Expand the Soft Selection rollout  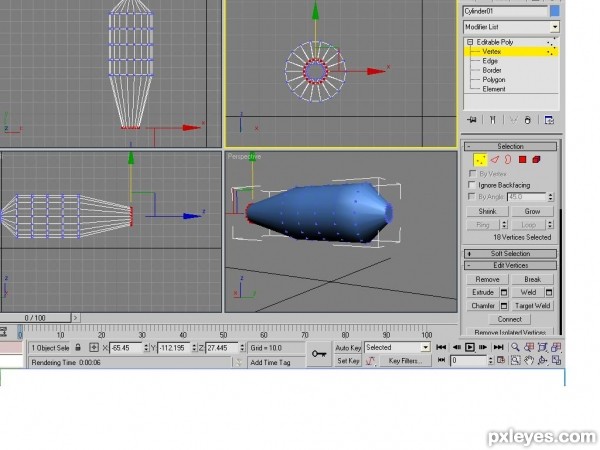point(510,253)
